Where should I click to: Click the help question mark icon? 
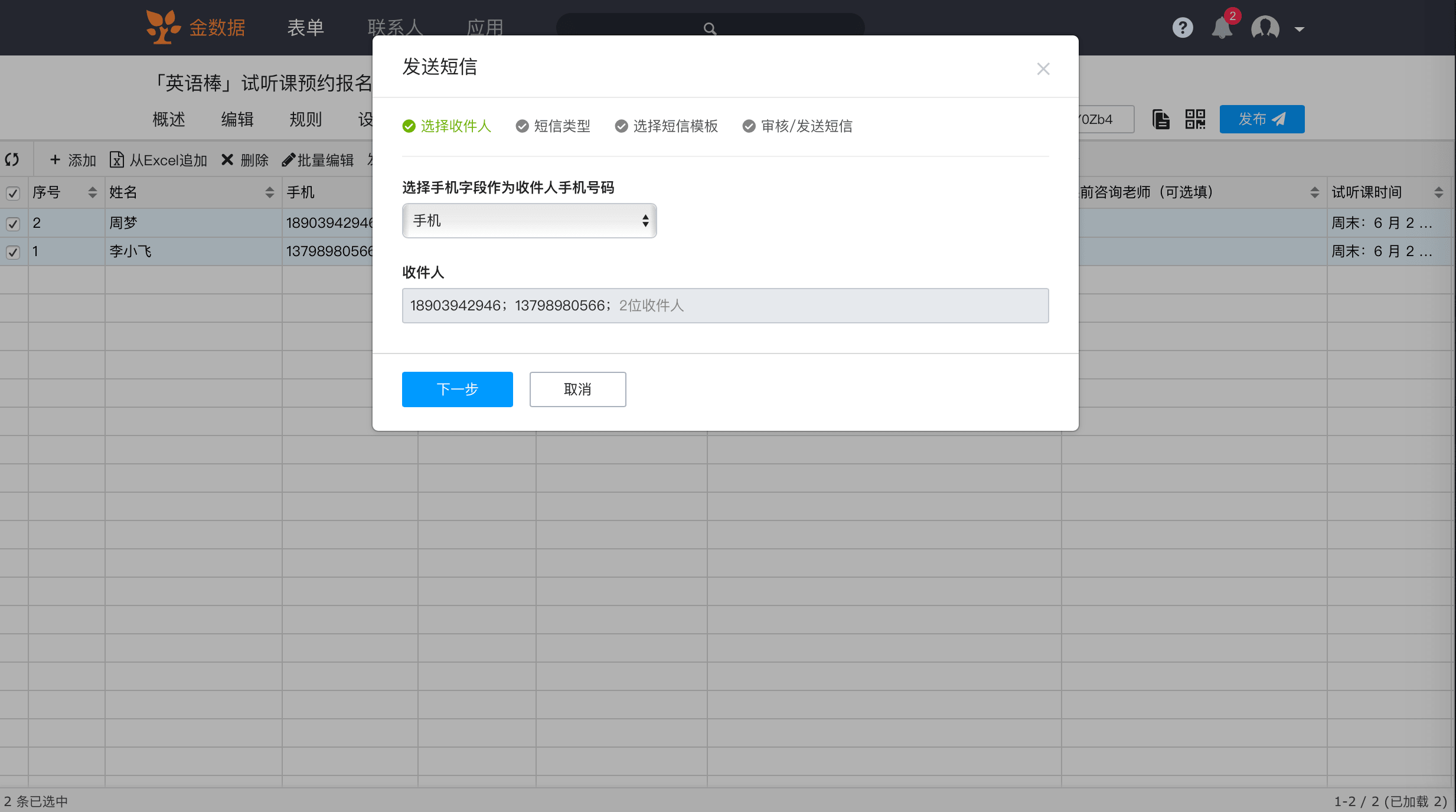(1182, 28)
